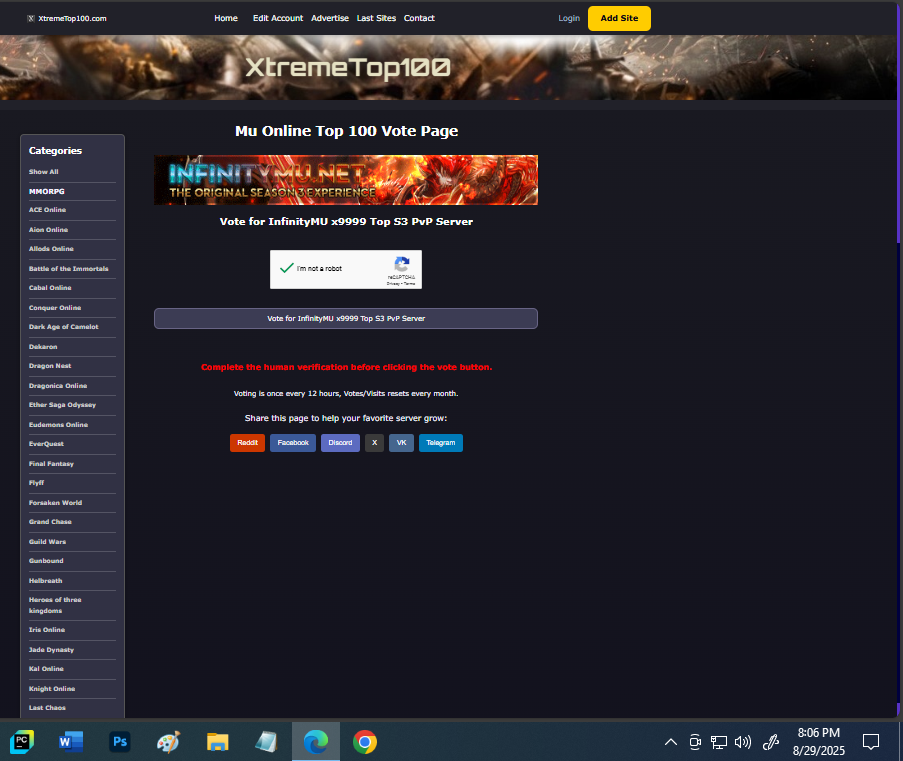Screen dimensions: 903x761
Task: Open Ether Saga Odyssey category
Action: point(62,405)
